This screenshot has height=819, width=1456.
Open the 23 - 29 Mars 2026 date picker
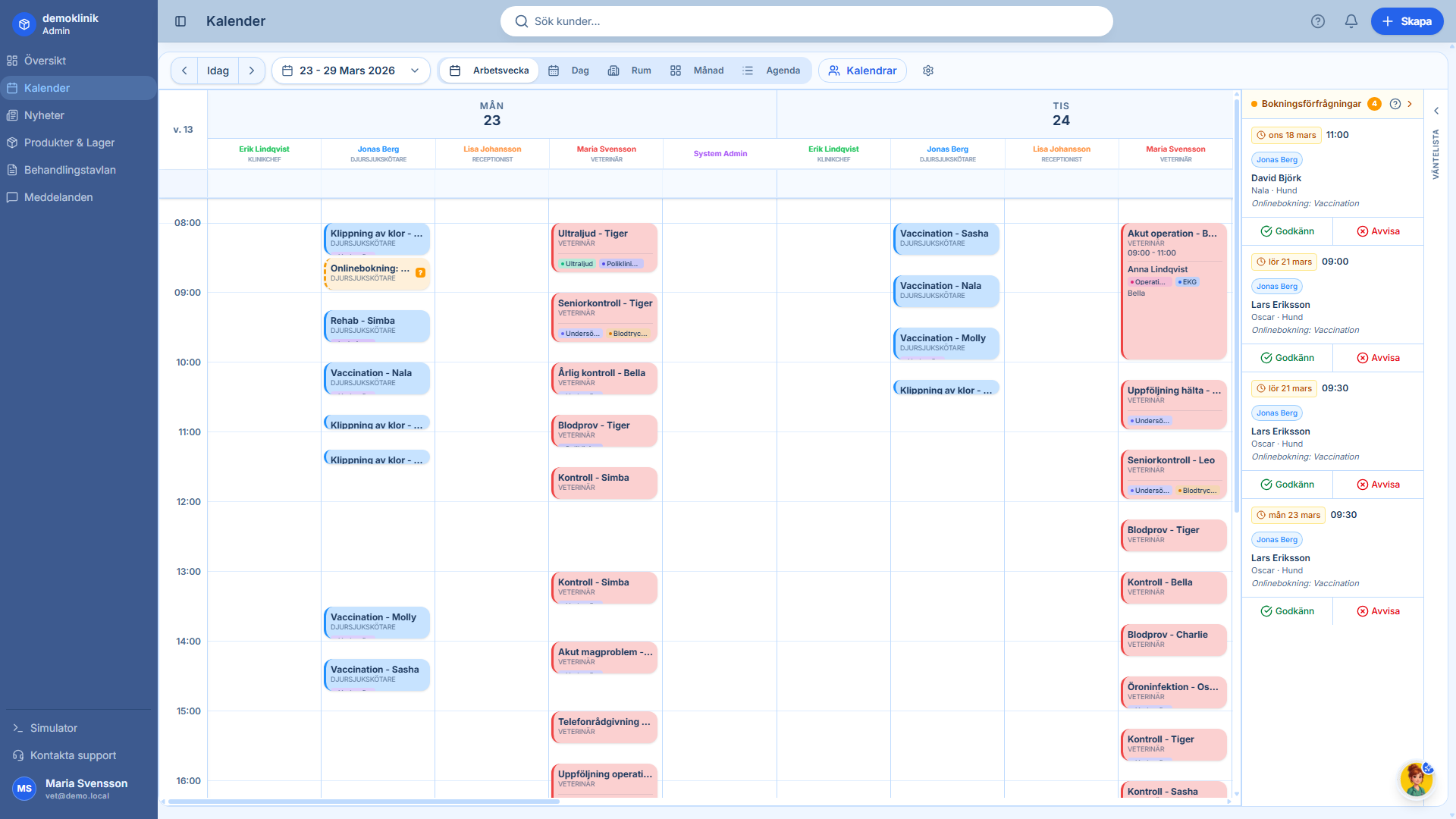(x=350, y=70)
